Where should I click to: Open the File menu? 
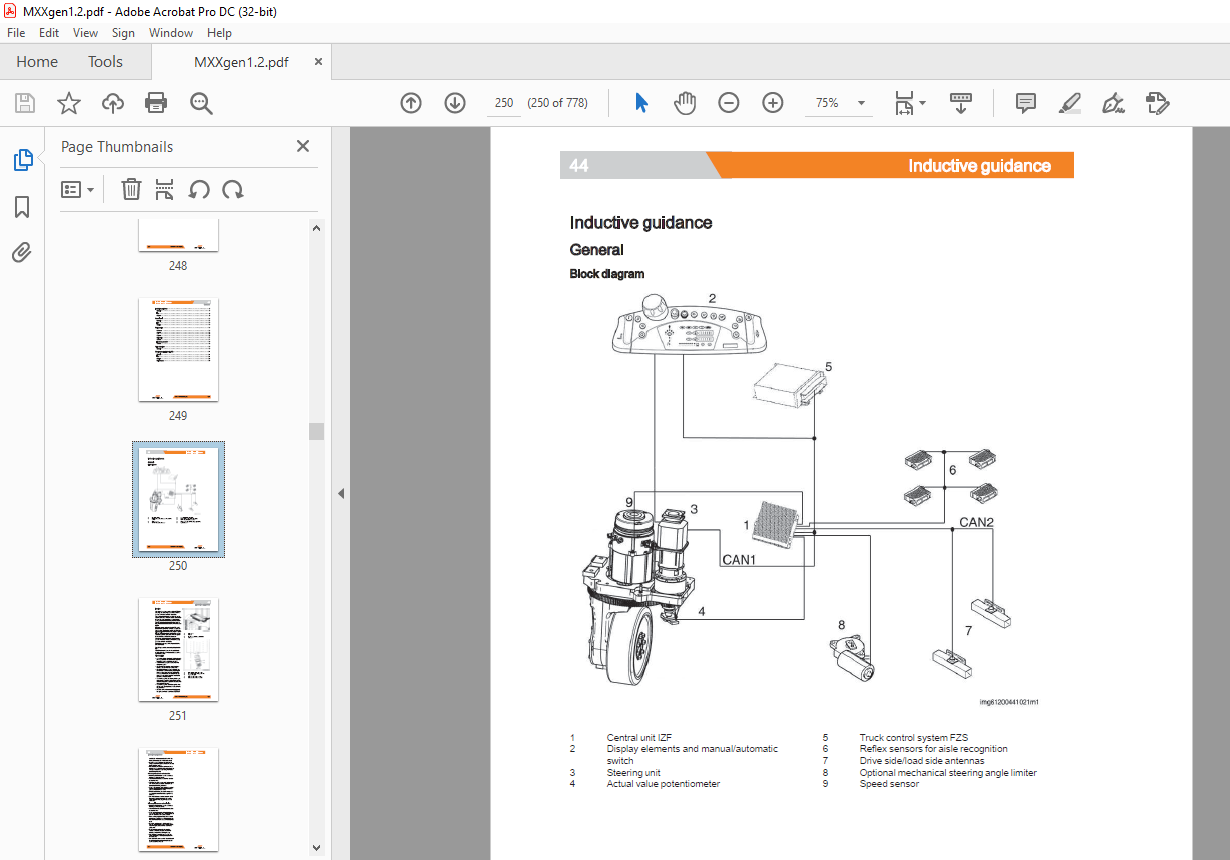16,33
